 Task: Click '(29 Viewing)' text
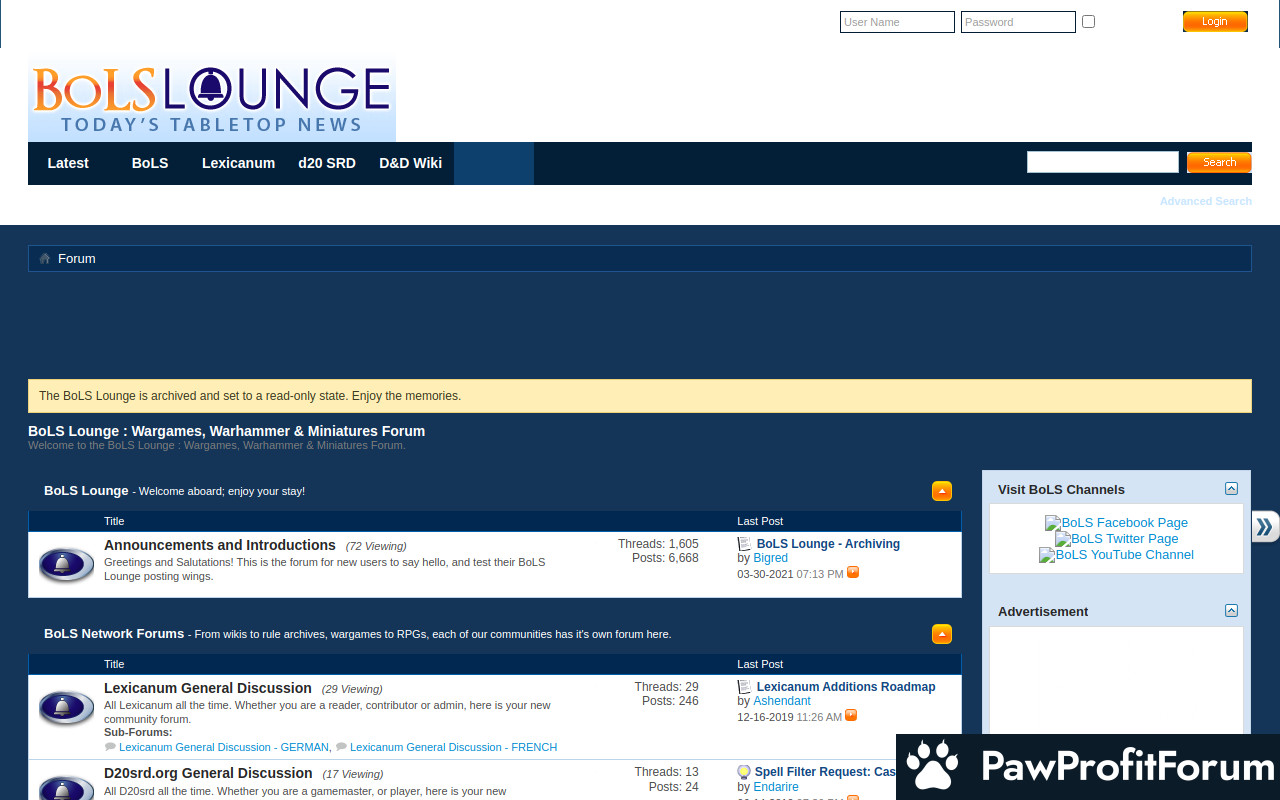tap(352, 689)
